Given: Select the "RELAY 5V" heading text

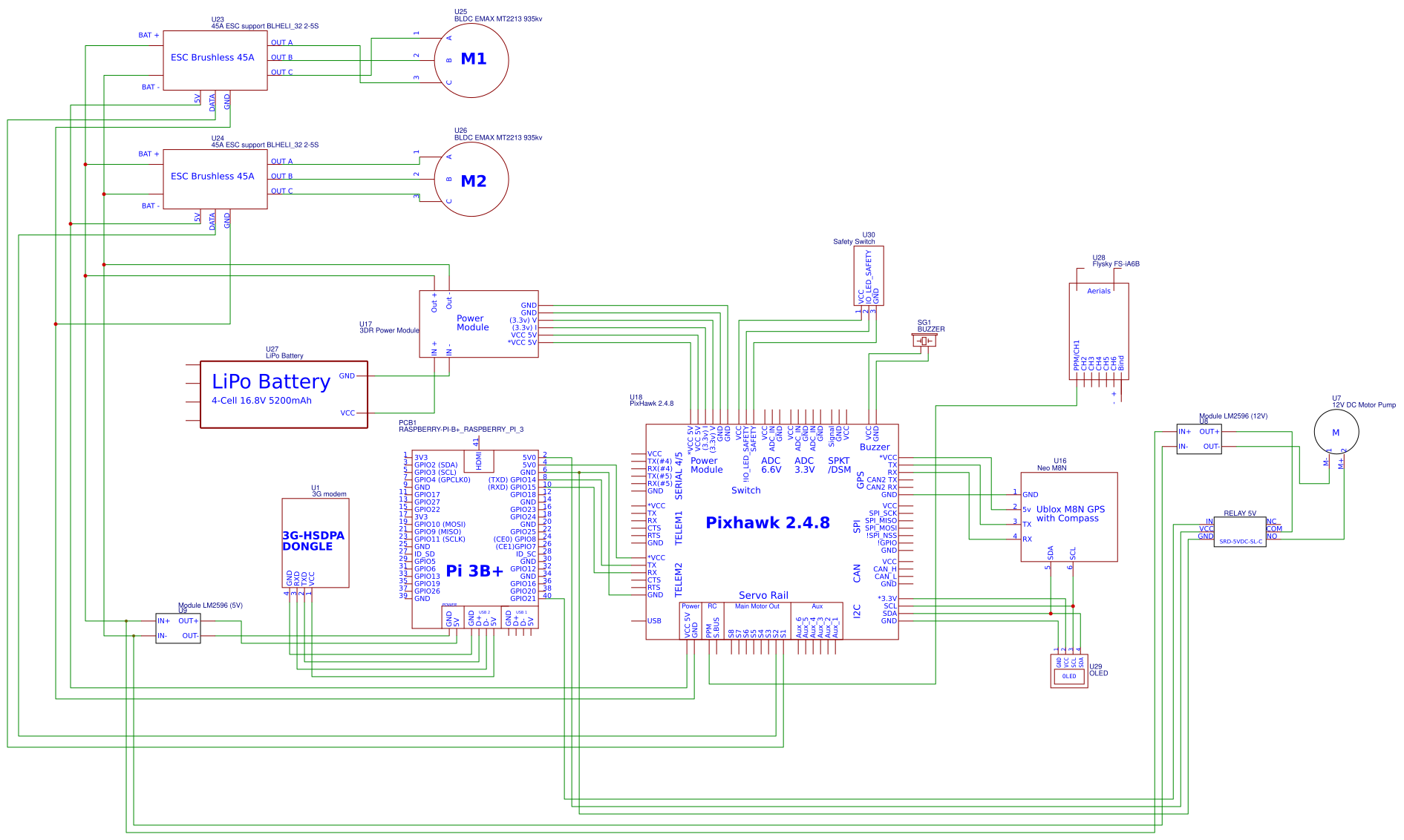Looking at the screenshot, I should 1240,513.
